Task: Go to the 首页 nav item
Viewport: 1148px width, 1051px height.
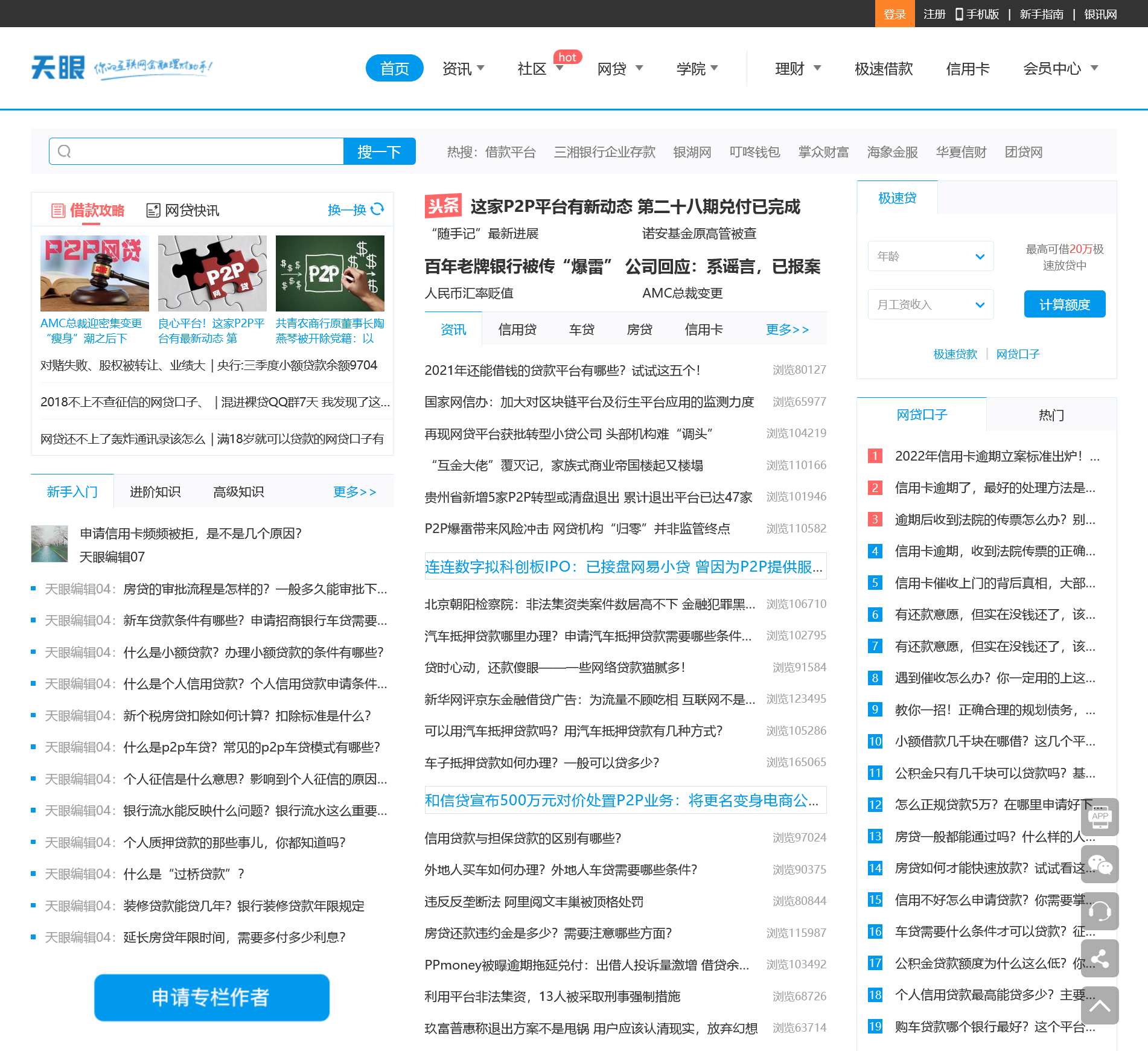Action: coord(395,68)
